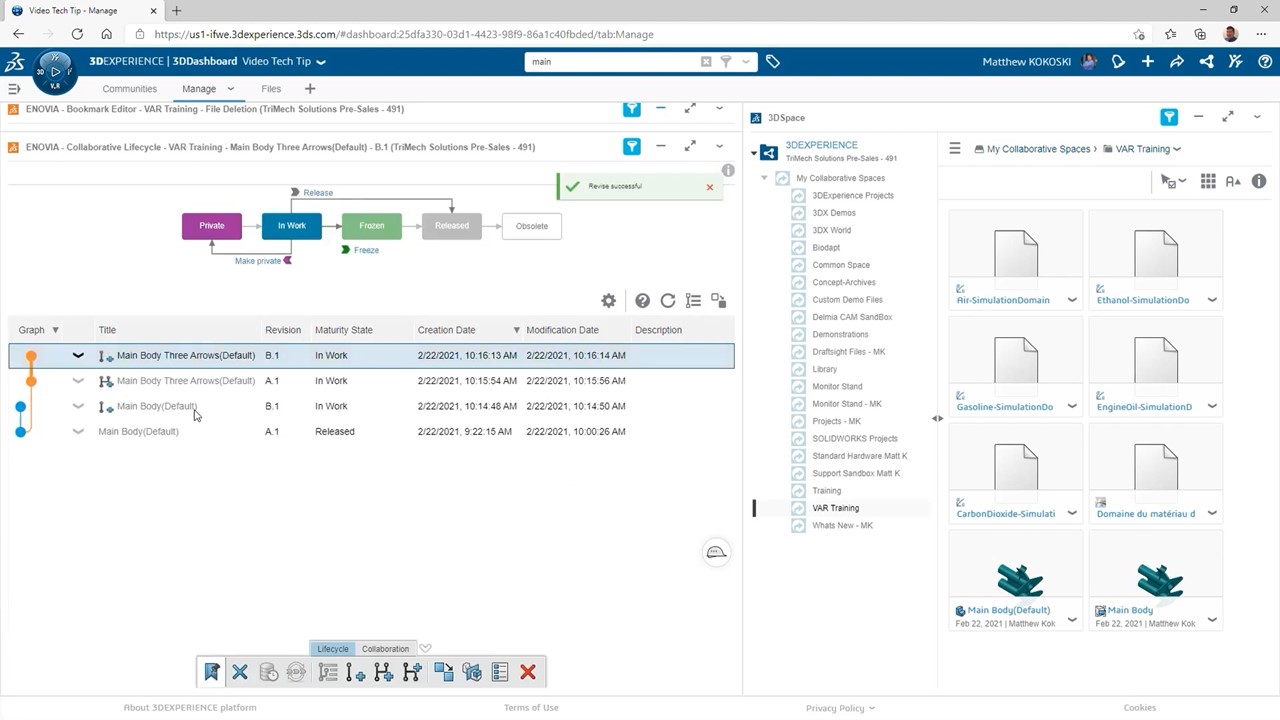Click the New Branch icon in Lifecycle toolbar
The image size is (1280, 720).
click(x=383, y=673)
